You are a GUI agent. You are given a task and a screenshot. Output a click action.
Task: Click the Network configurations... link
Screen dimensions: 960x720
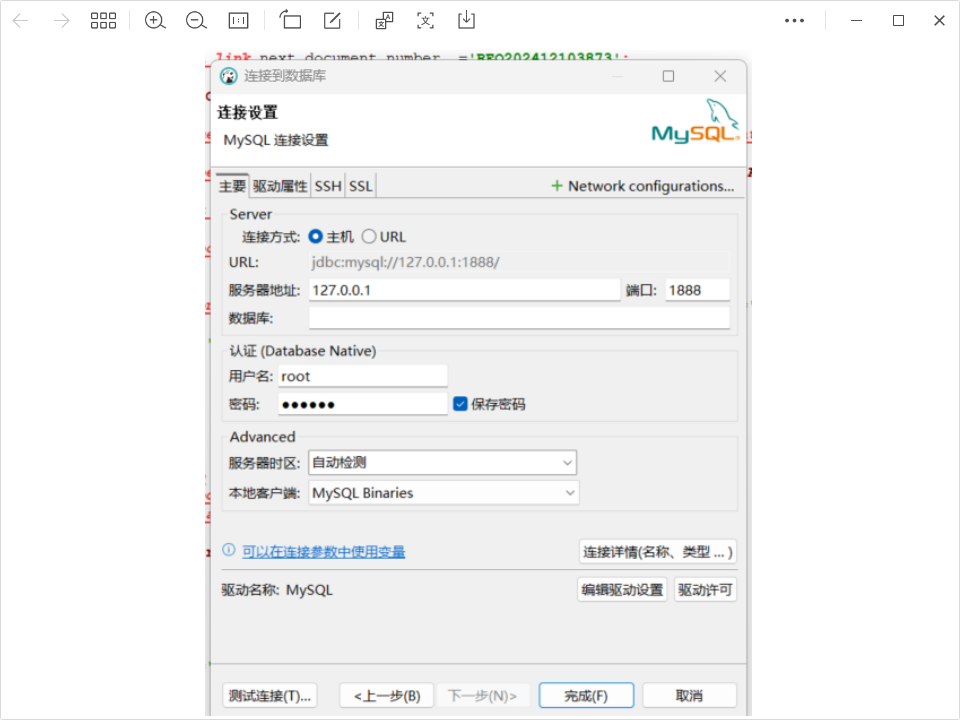[651, 186]
